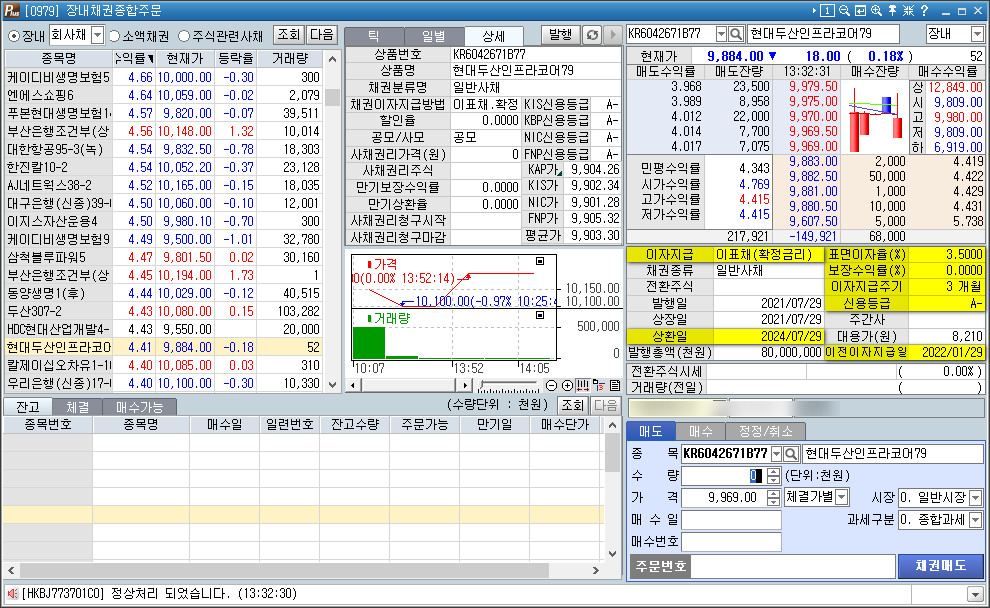The image size is (990, 608).
Task: Sort list by the 수익률 column header
Action: click(134, 58)
